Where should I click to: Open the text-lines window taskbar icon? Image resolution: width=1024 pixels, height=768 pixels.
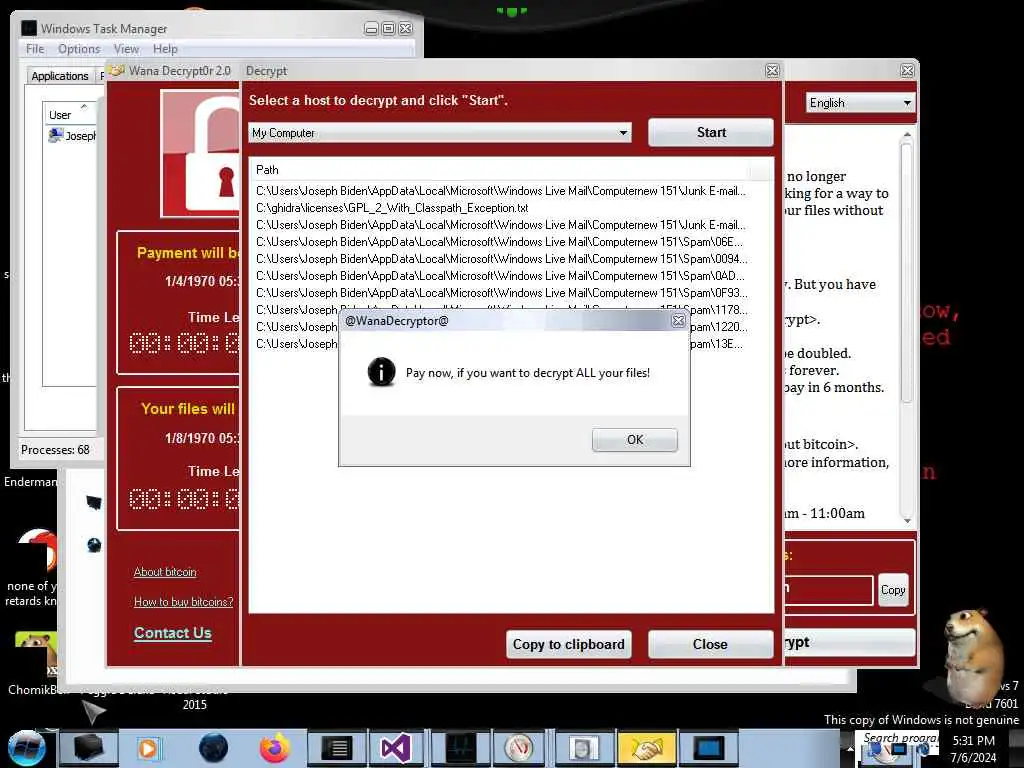pos(336,748)
